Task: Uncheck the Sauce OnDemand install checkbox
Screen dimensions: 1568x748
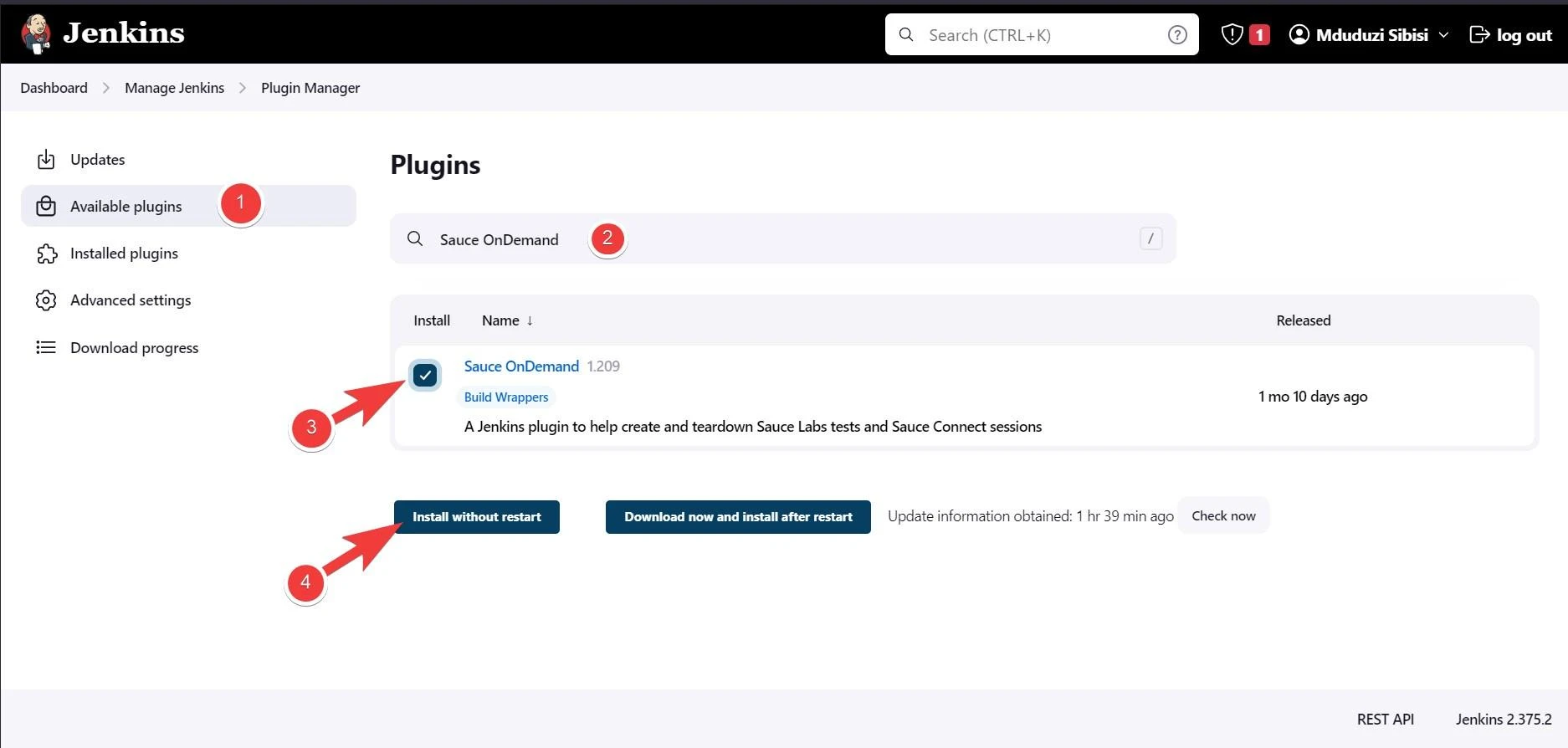Action: (425, 375)
